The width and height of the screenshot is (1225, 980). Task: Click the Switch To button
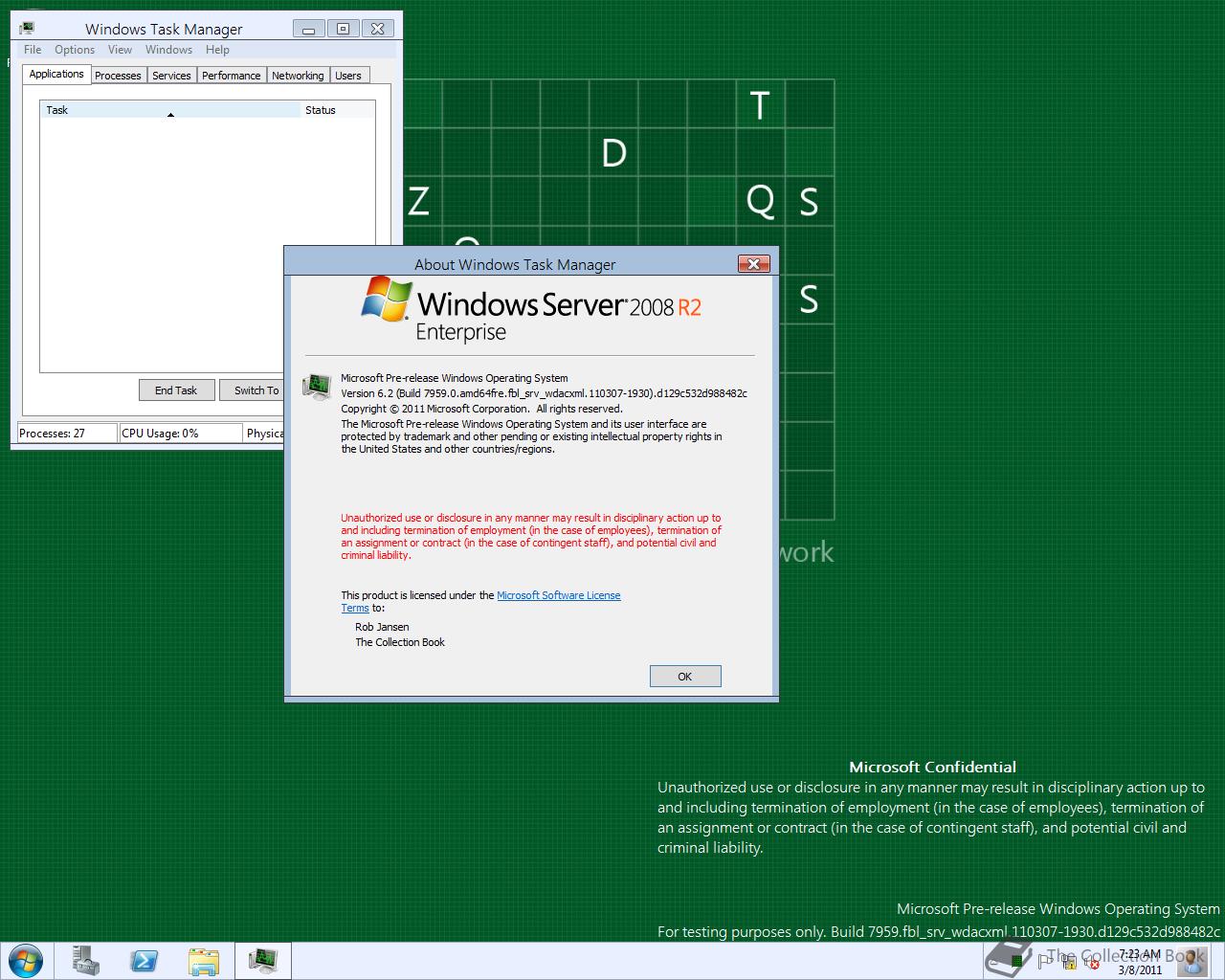click(x=253, y=390)
